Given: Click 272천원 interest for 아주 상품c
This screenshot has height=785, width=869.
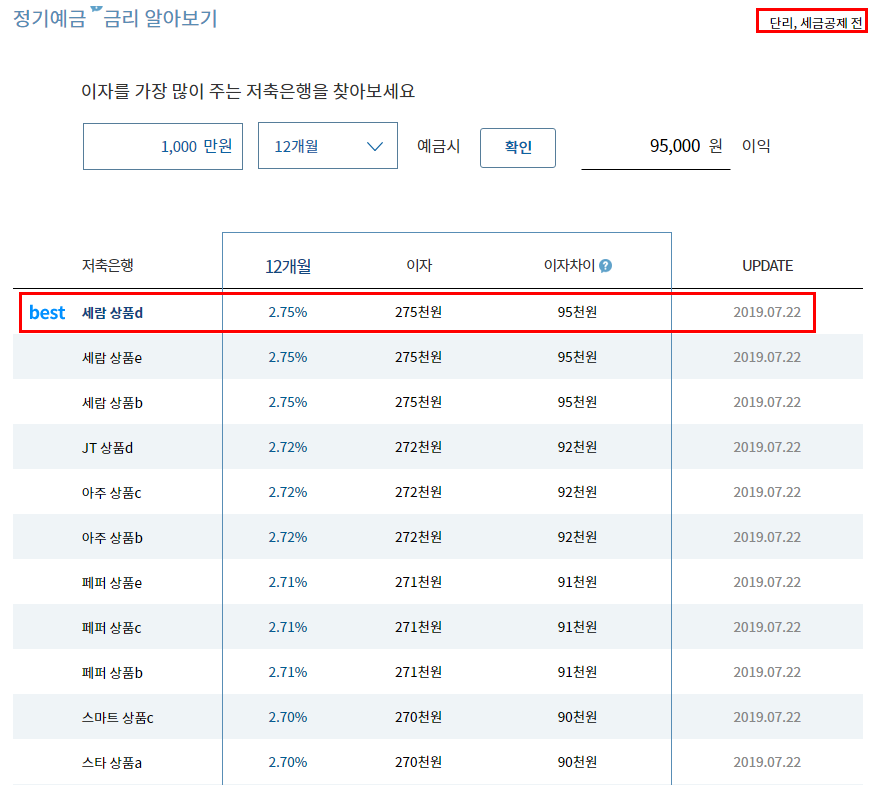Looking at the screenshot, I should pos(418,492).
